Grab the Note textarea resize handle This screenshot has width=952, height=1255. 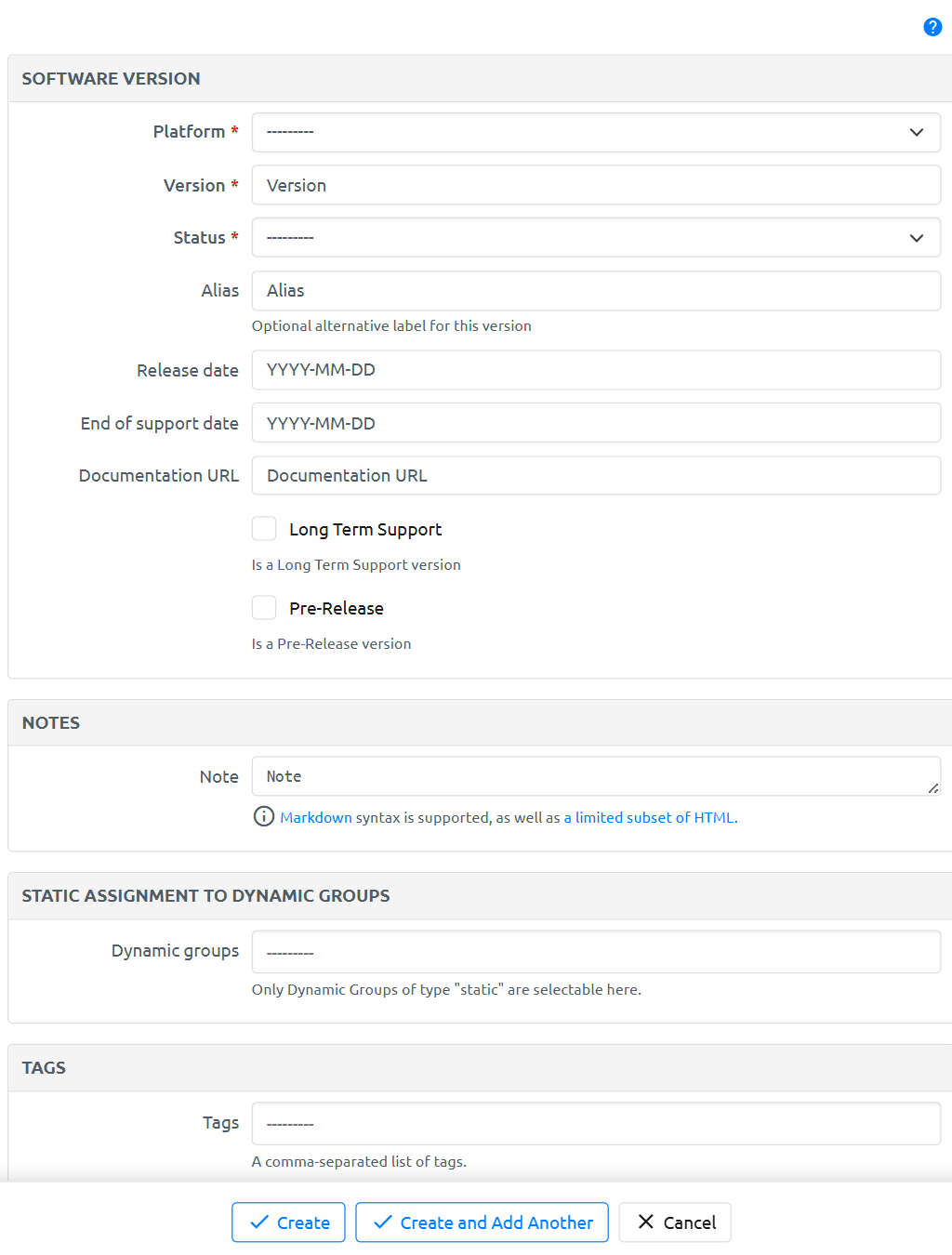click(933, 788)
